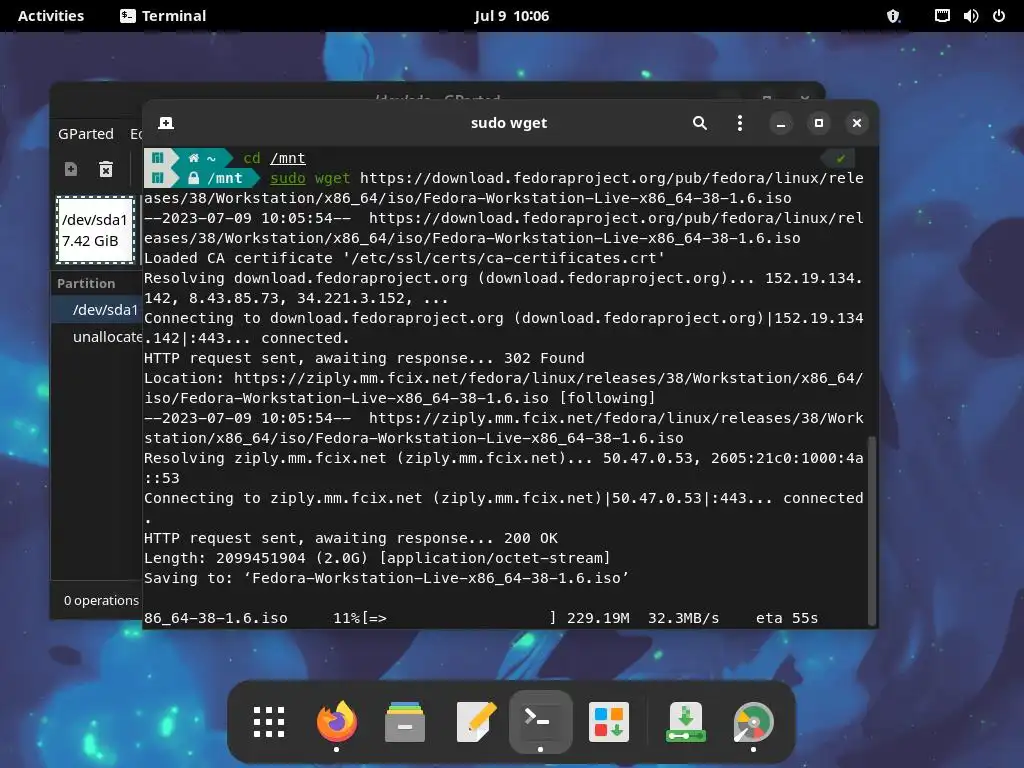Click the 'eta 55s' text
1024x768 pixels.
(x=787, y=618)
